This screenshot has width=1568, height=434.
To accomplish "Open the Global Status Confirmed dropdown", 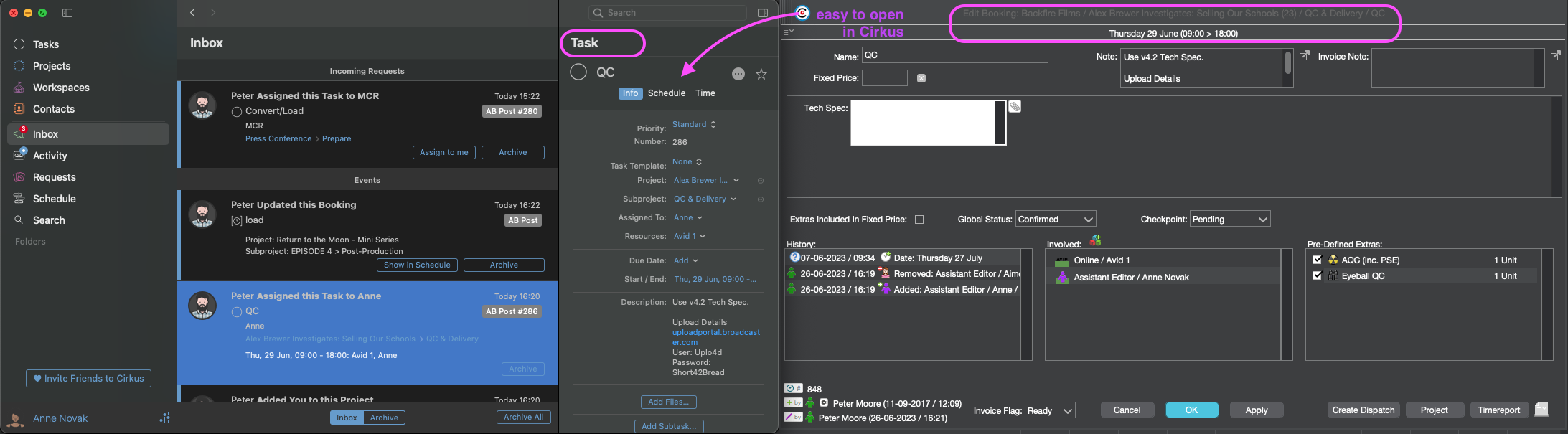I will (1056, 220).
